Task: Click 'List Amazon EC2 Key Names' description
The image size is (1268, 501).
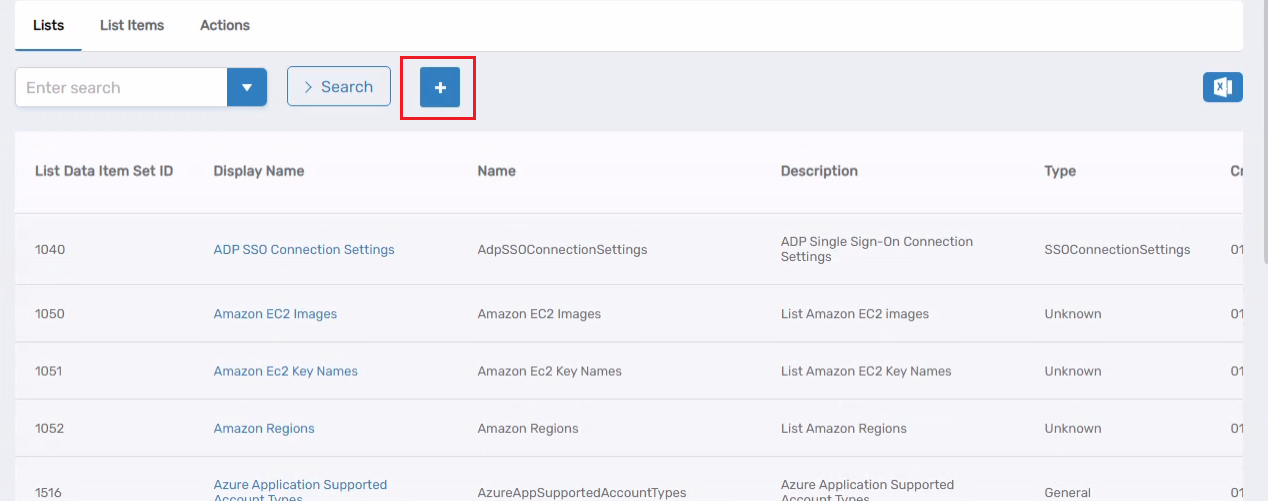Action: pos(866,371)
